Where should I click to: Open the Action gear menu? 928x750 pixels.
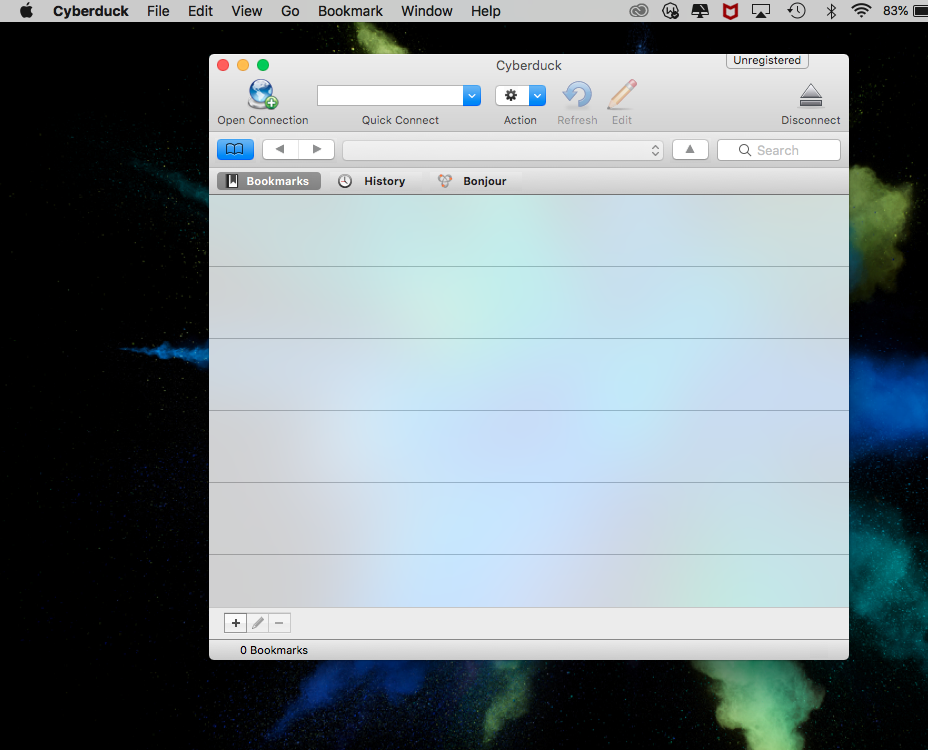click(511, 95)
